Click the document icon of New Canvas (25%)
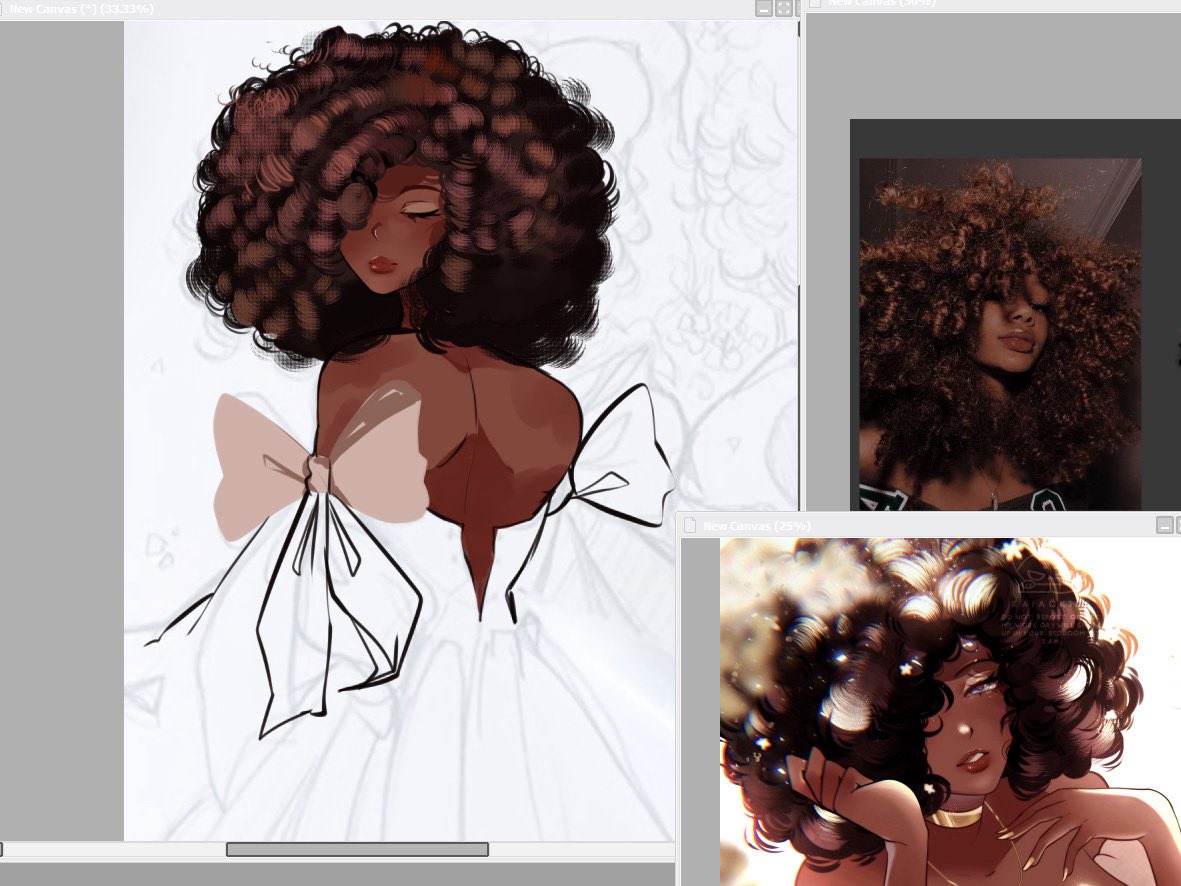 pyautogui.click(x=689, y=525)
